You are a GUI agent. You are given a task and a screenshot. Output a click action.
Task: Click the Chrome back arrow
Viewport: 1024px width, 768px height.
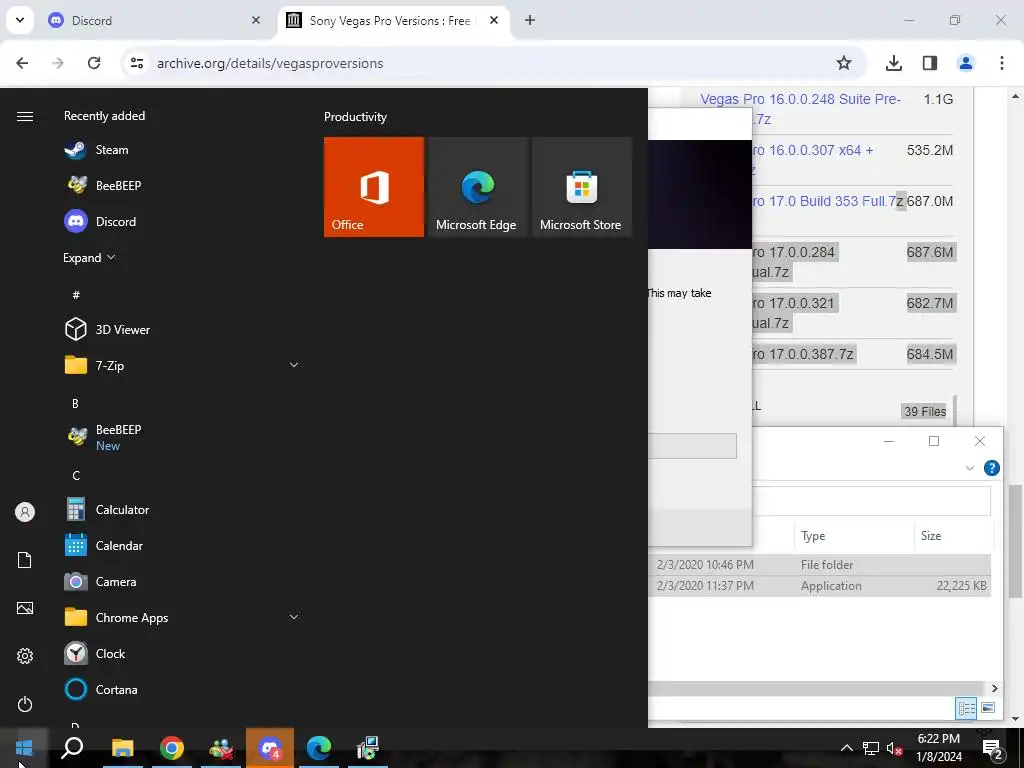coord(22,63)
